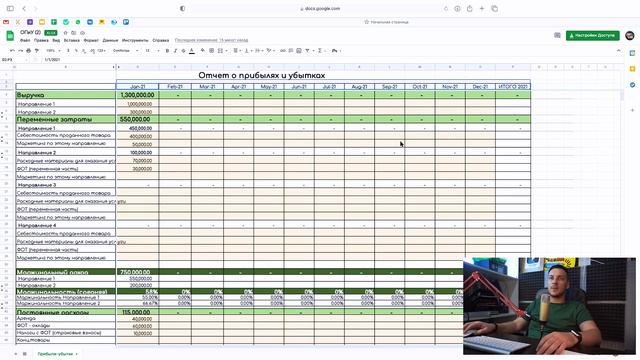Open the font size dropdown
The height and width of the screenshot is (360, 640).
tap(152, 51)
